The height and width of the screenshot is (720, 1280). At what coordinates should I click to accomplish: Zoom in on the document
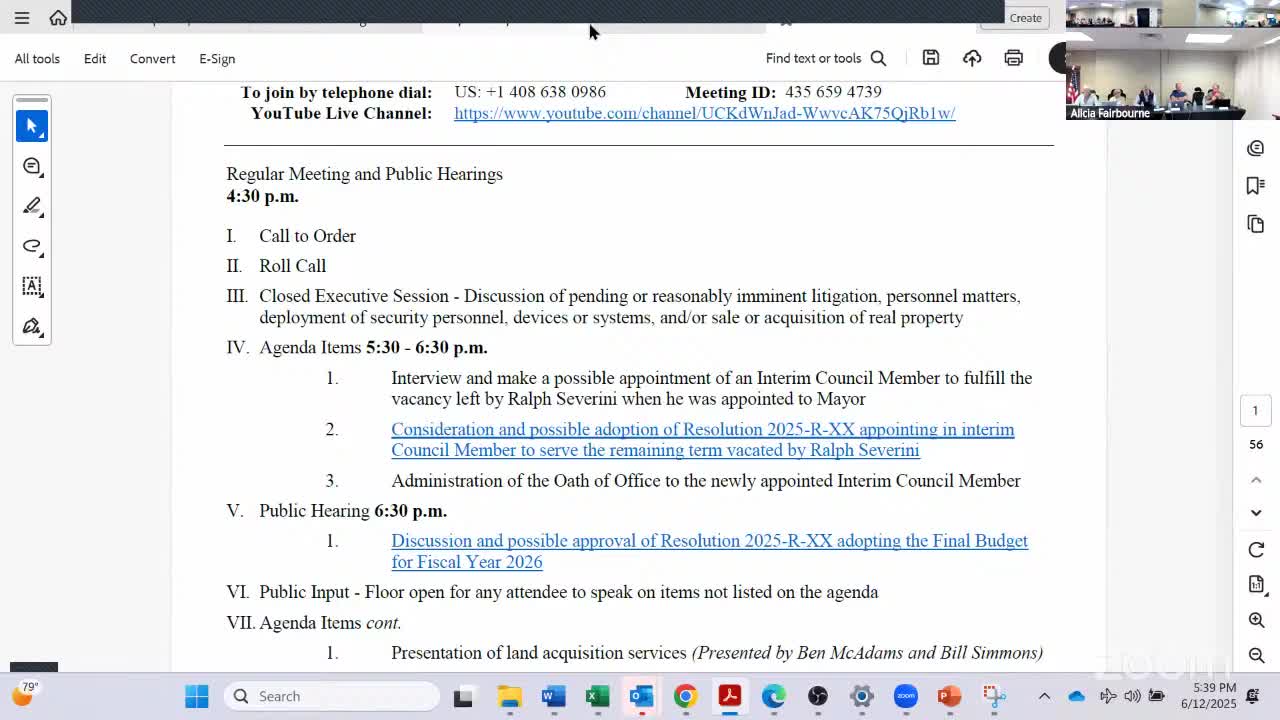pos(1256,620)
